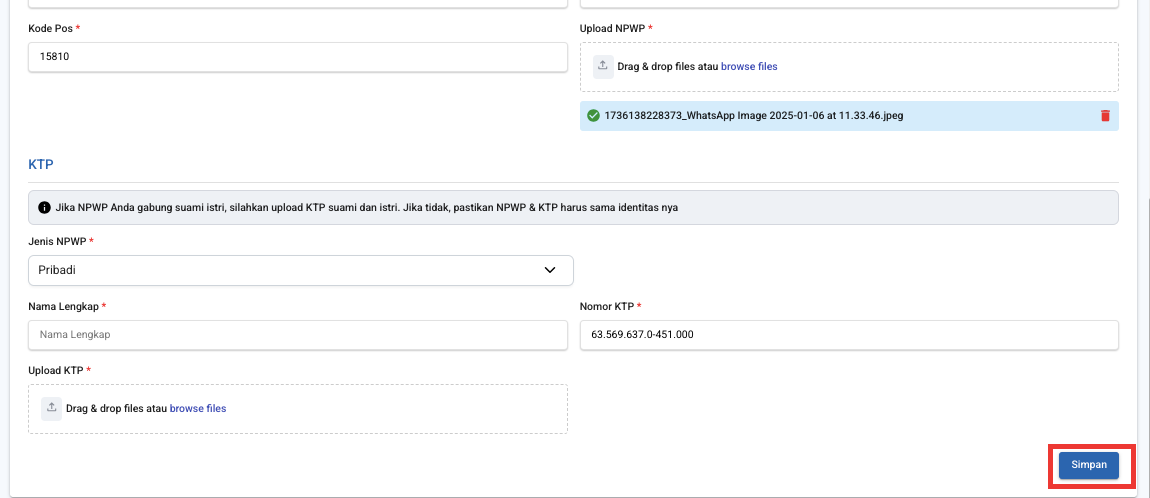Click upload icon in Upload KTP area
1150x498 pixels.
pyautogui.click(x=51, y=408)
